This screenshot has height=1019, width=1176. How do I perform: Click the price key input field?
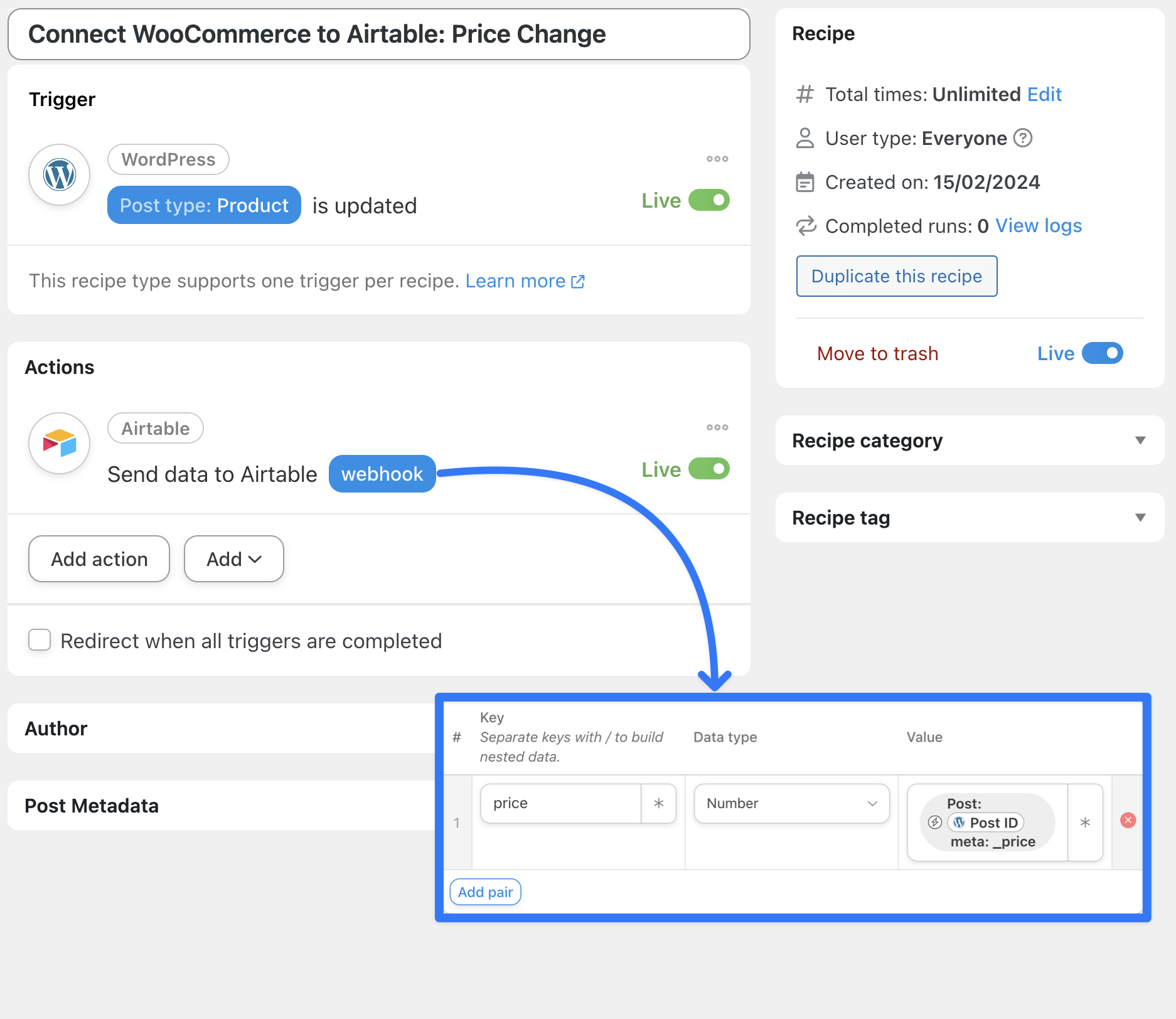[x=560, y=803]
